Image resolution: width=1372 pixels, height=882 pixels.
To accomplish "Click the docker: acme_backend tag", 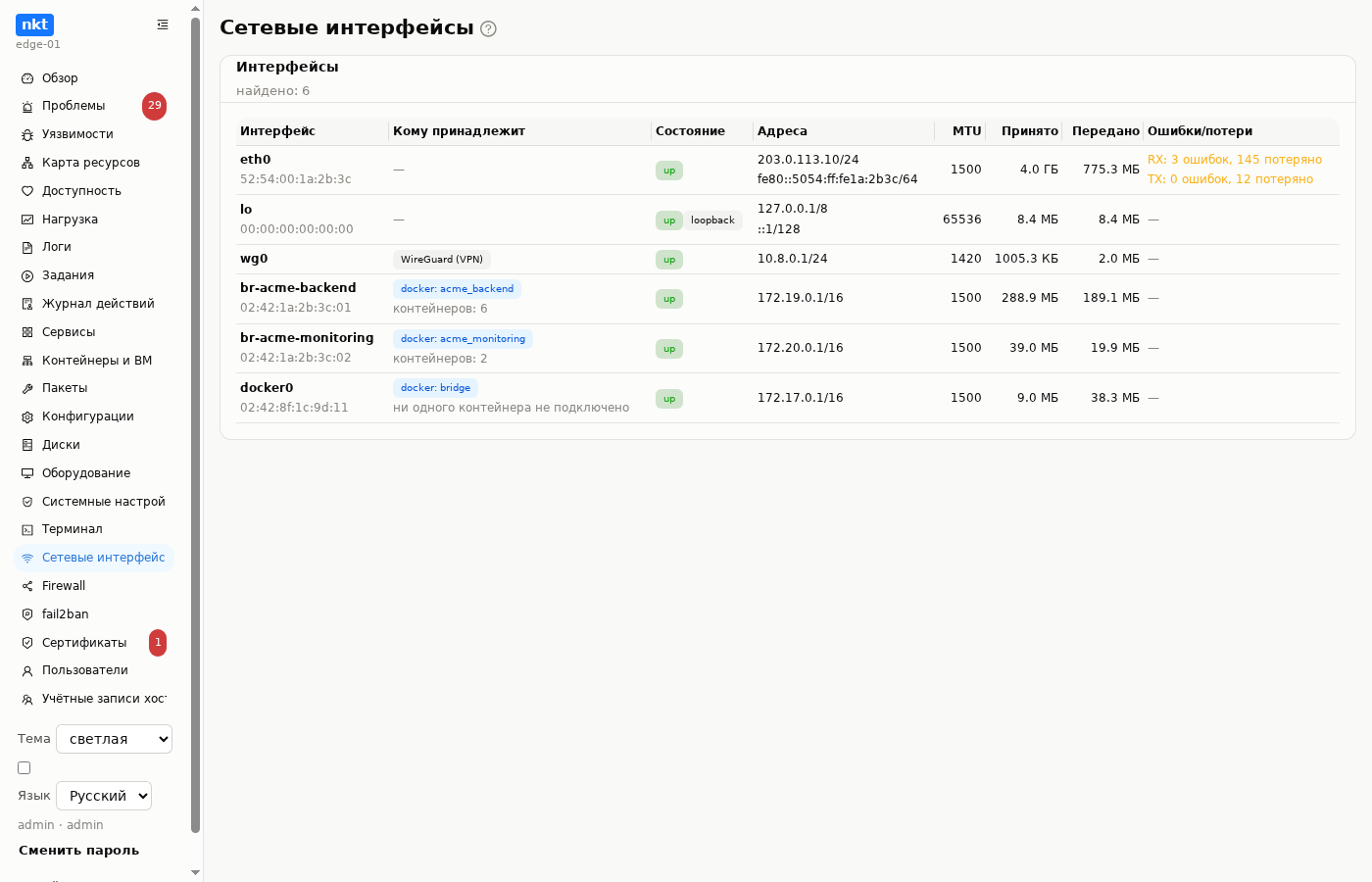I will tap(457, 289).
